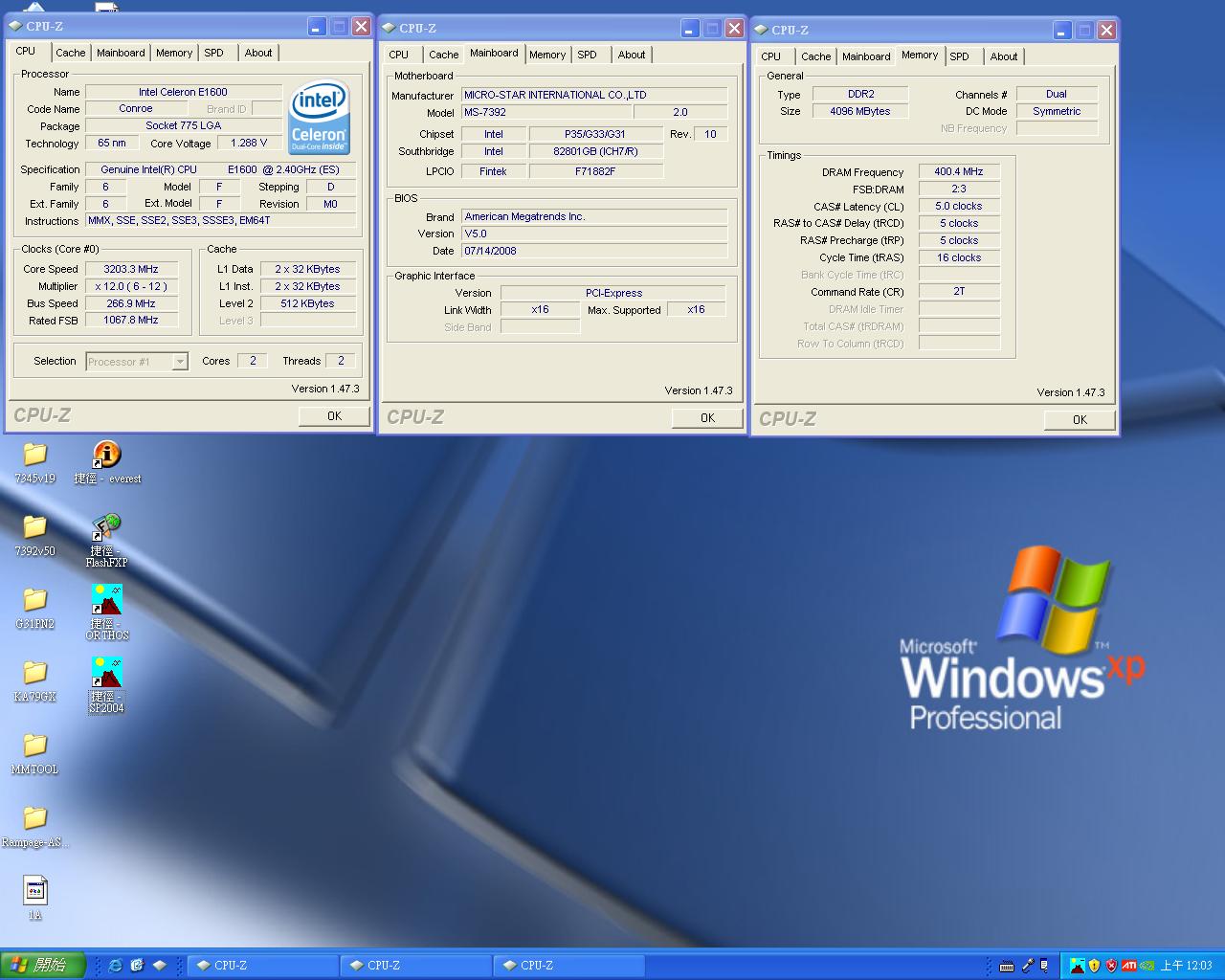Click the Intel Celeron logo image
The image size is (1225, 980).
pyautogui.click(x=320, y=117)
